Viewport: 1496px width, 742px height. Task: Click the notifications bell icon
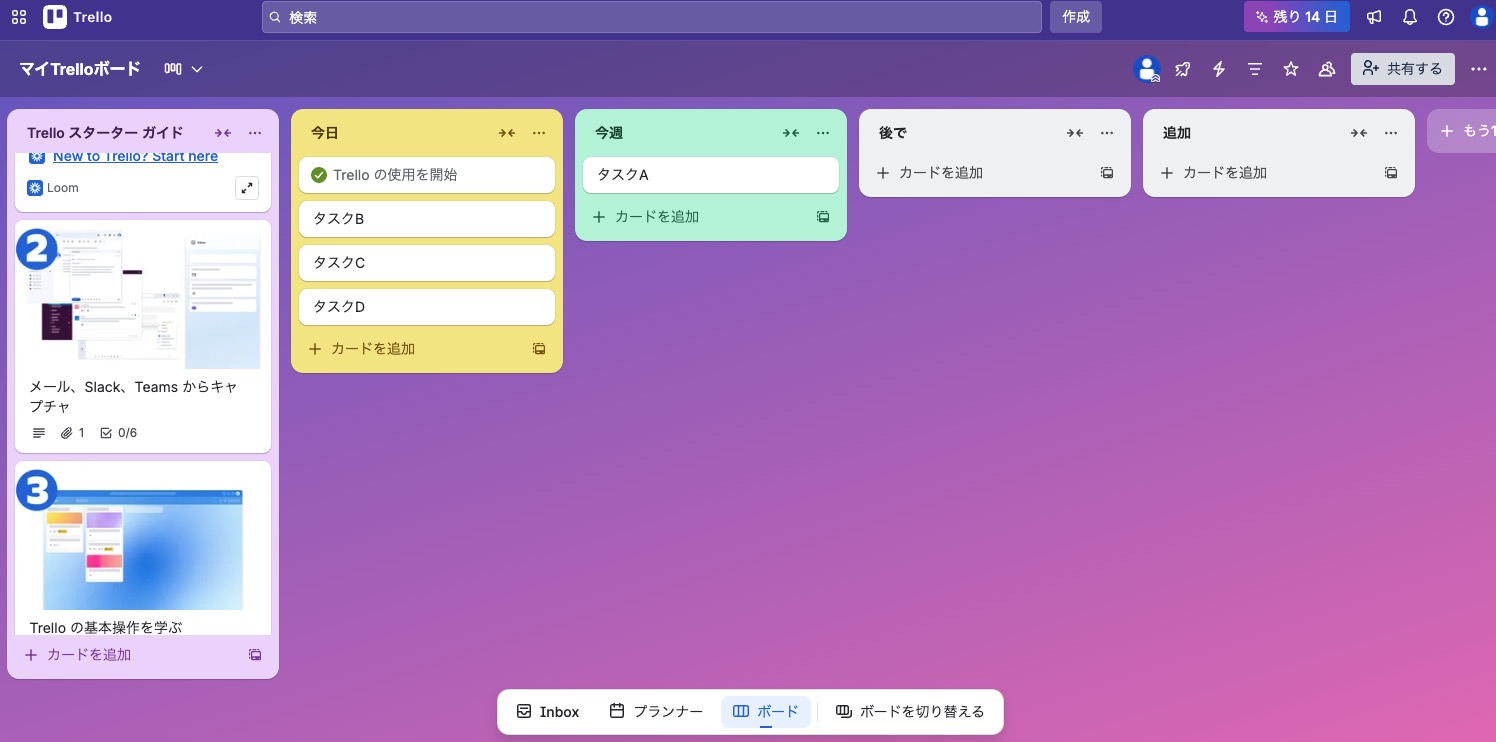point(1410,17)
